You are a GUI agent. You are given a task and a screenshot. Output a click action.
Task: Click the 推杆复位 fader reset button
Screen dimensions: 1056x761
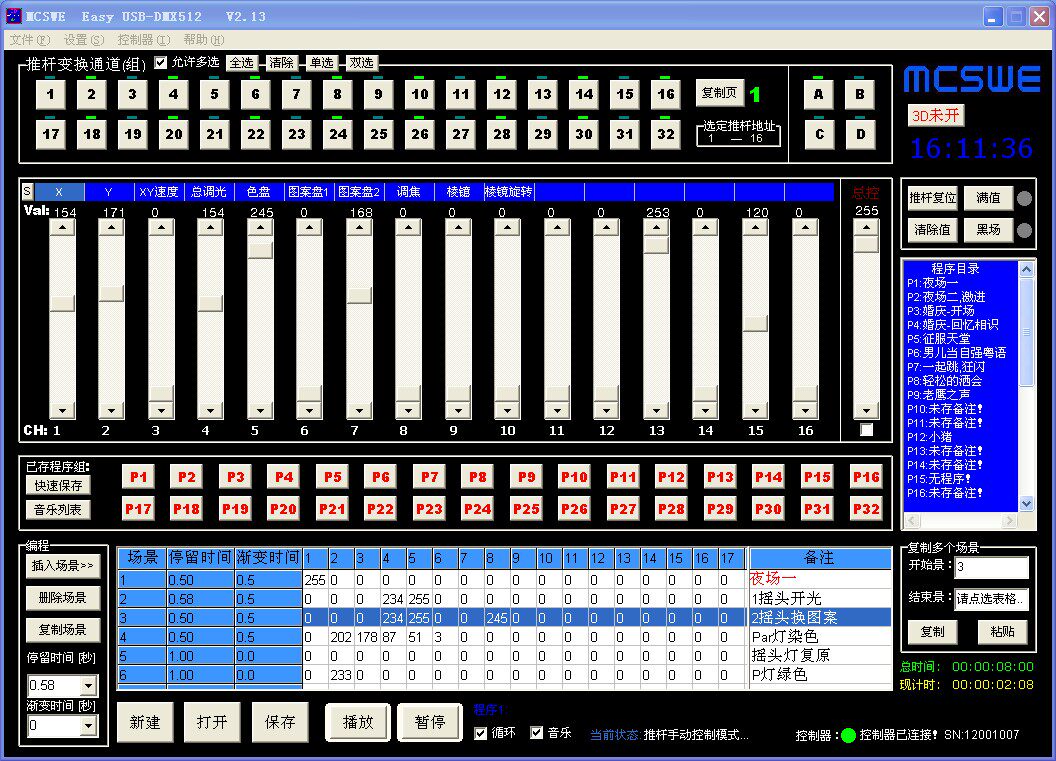pyautogui.click(x=932, y=198)
